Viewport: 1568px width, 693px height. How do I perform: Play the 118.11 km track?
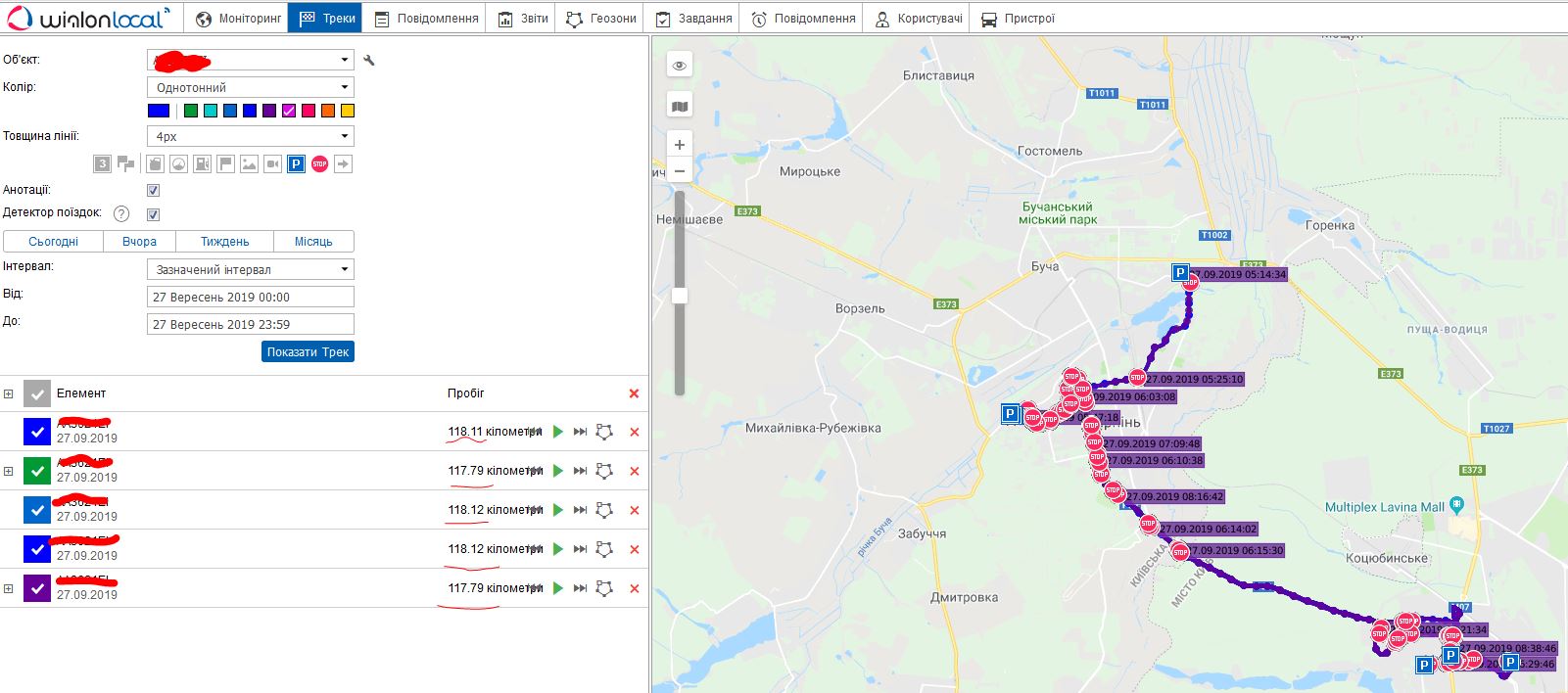click(558, 432)
